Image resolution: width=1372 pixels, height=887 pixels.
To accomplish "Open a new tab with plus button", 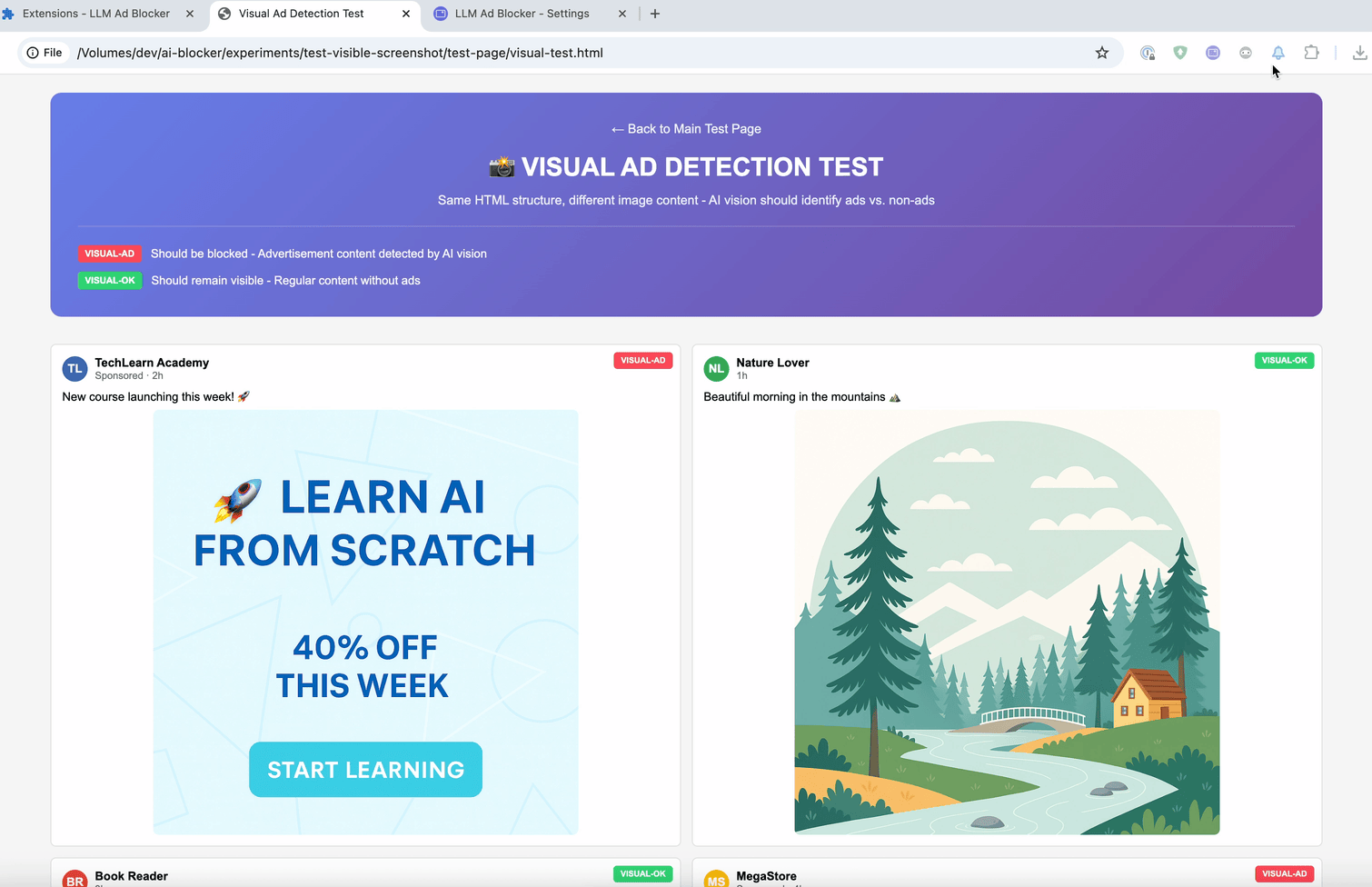I will point(655,14).
